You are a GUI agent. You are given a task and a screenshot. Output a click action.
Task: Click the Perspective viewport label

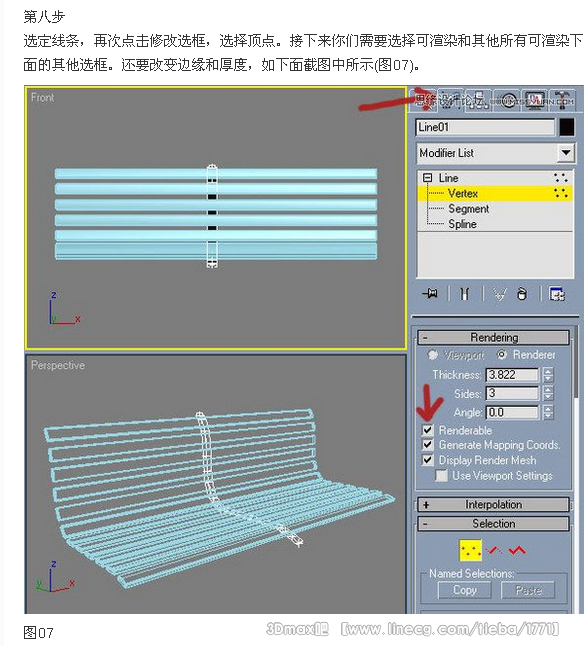(58, 365)
